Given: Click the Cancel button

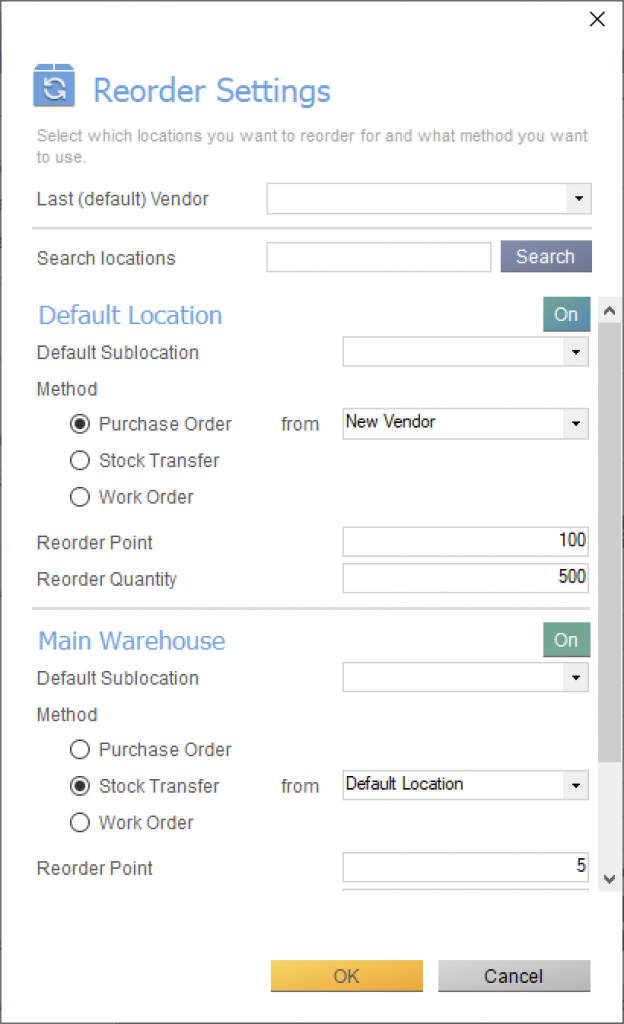Looking at the screenshot, I should click(x=514, y=976).
